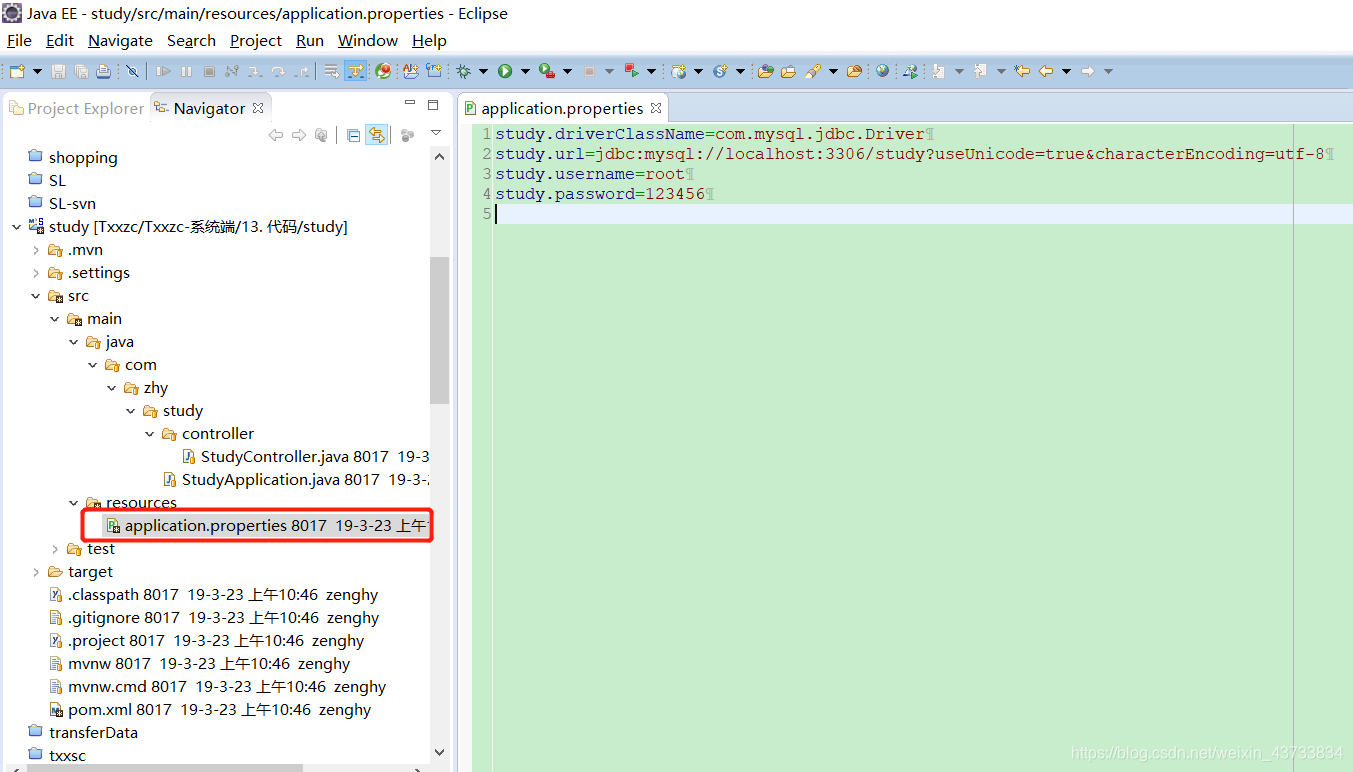
Task: Close the Navigator view tab
Action: pos(257,108)
